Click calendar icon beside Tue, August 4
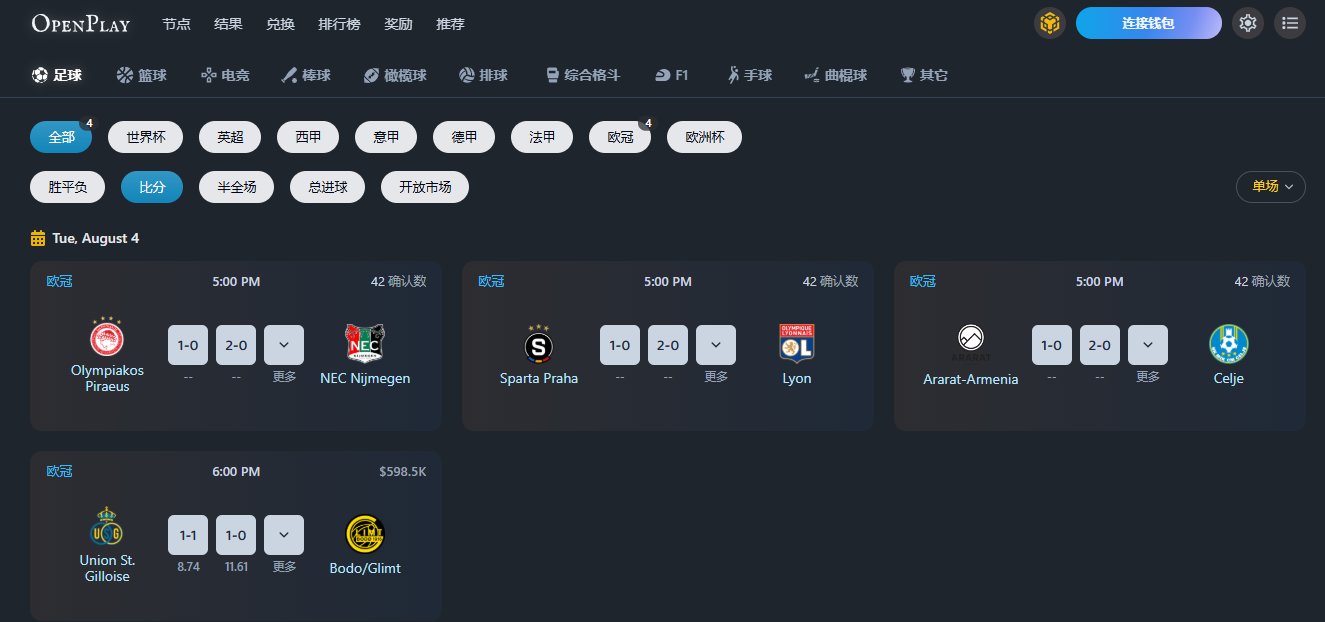 38,238
